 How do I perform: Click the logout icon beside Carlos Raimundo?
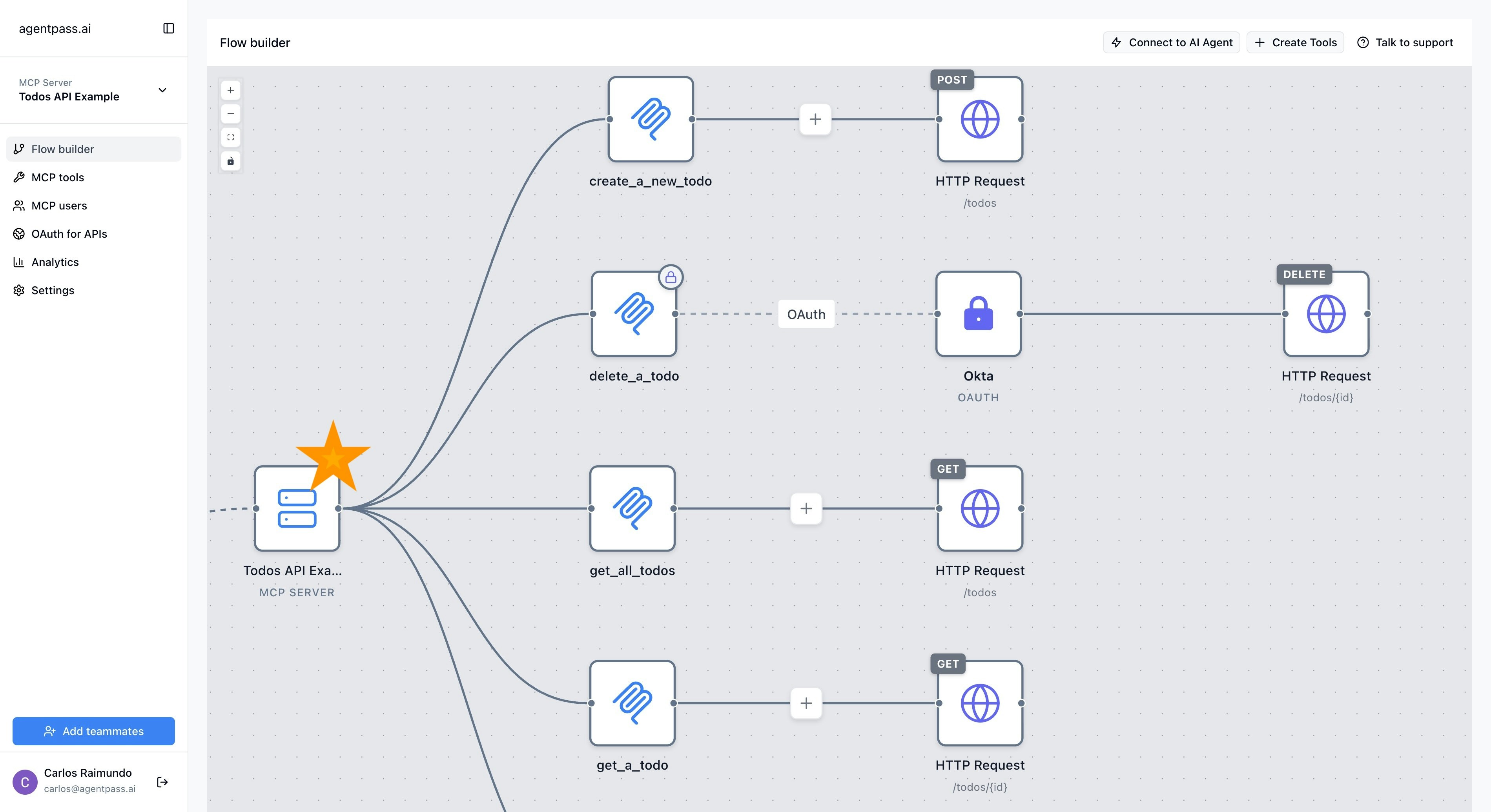(163, 782)
